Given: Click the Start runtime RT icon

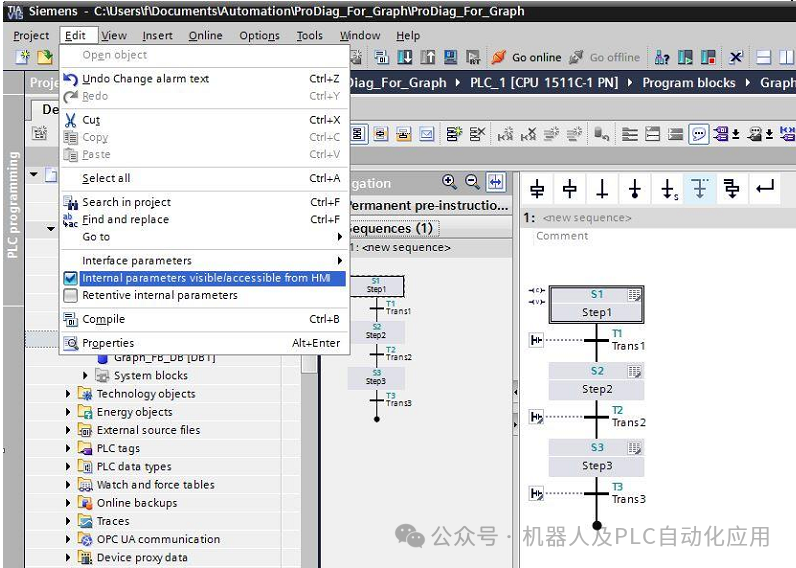Looking at the screenshot, I should click(473, 57).
